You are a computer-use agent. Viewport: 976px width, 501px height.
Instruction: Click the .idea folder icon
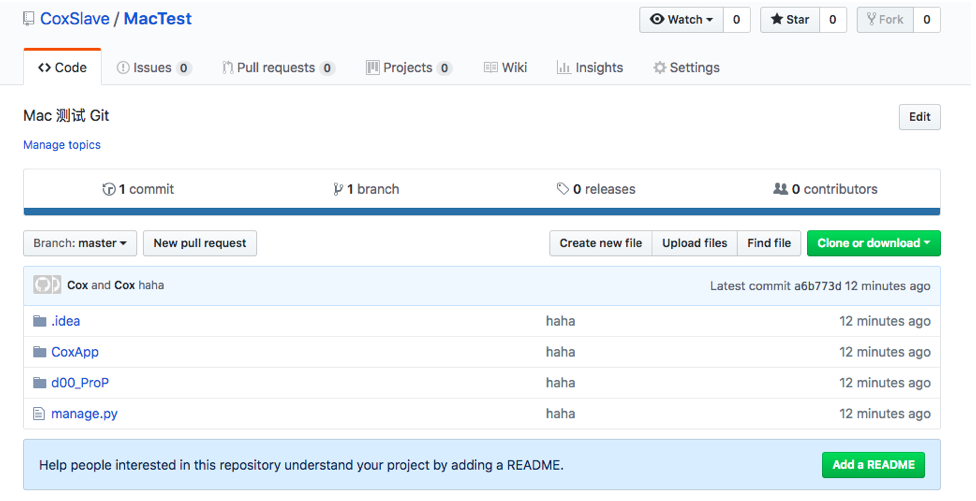[x=39, y=321]
